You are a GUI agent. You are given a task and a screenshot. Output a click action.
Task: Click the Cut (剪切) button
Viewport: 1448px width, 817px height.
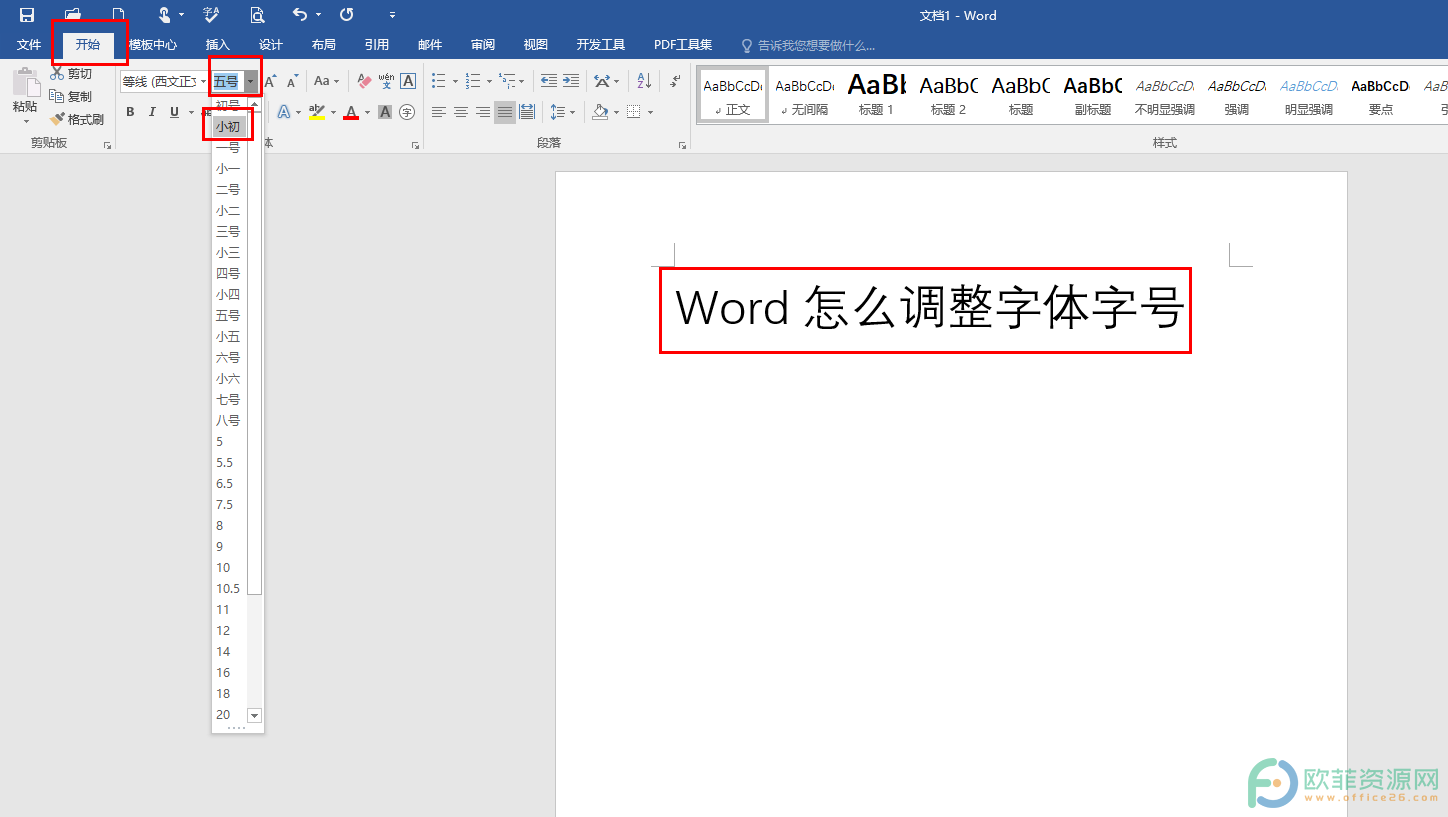[71, 74]
